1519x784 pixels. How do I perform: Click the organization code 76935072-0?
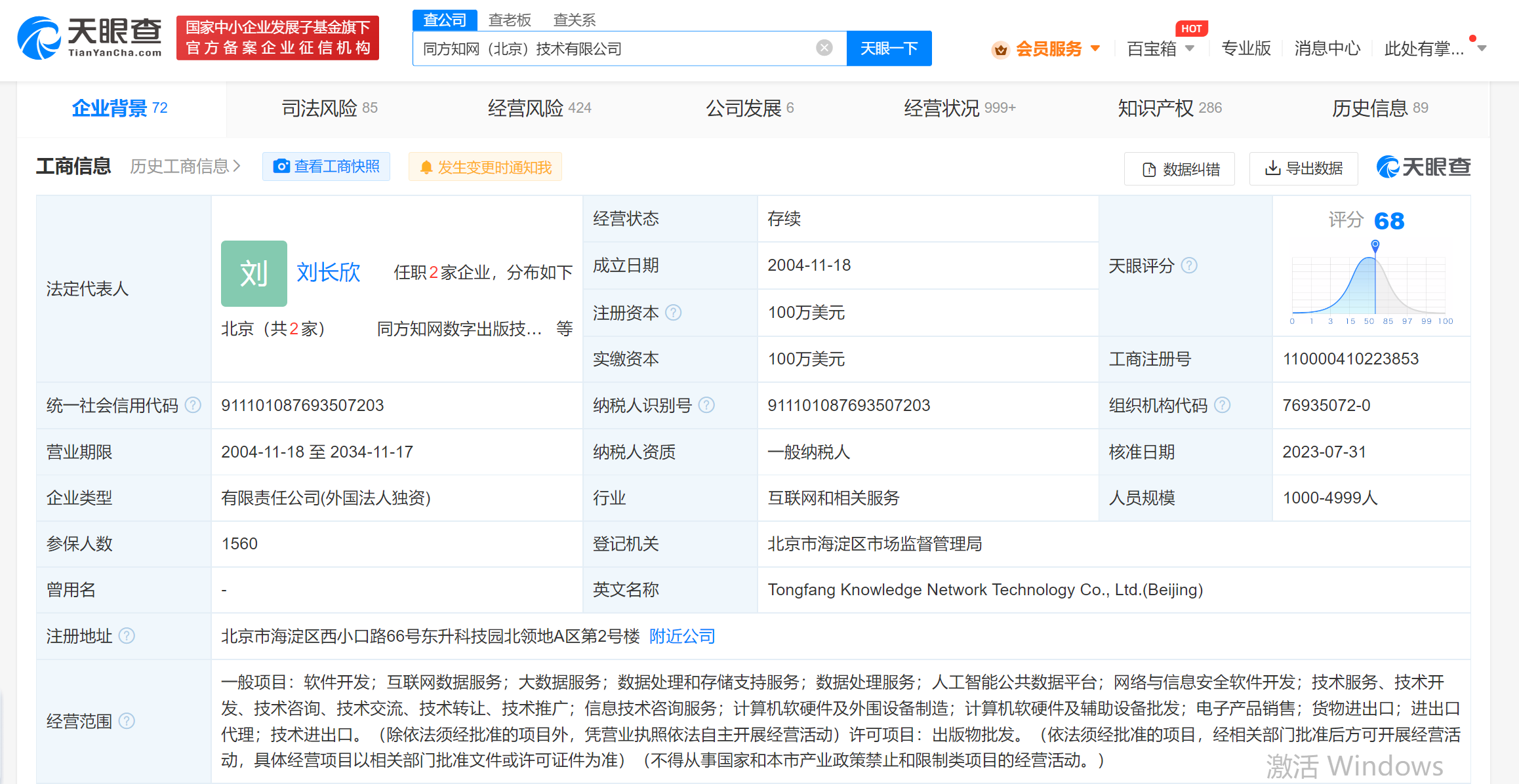tap(1326, 405)
